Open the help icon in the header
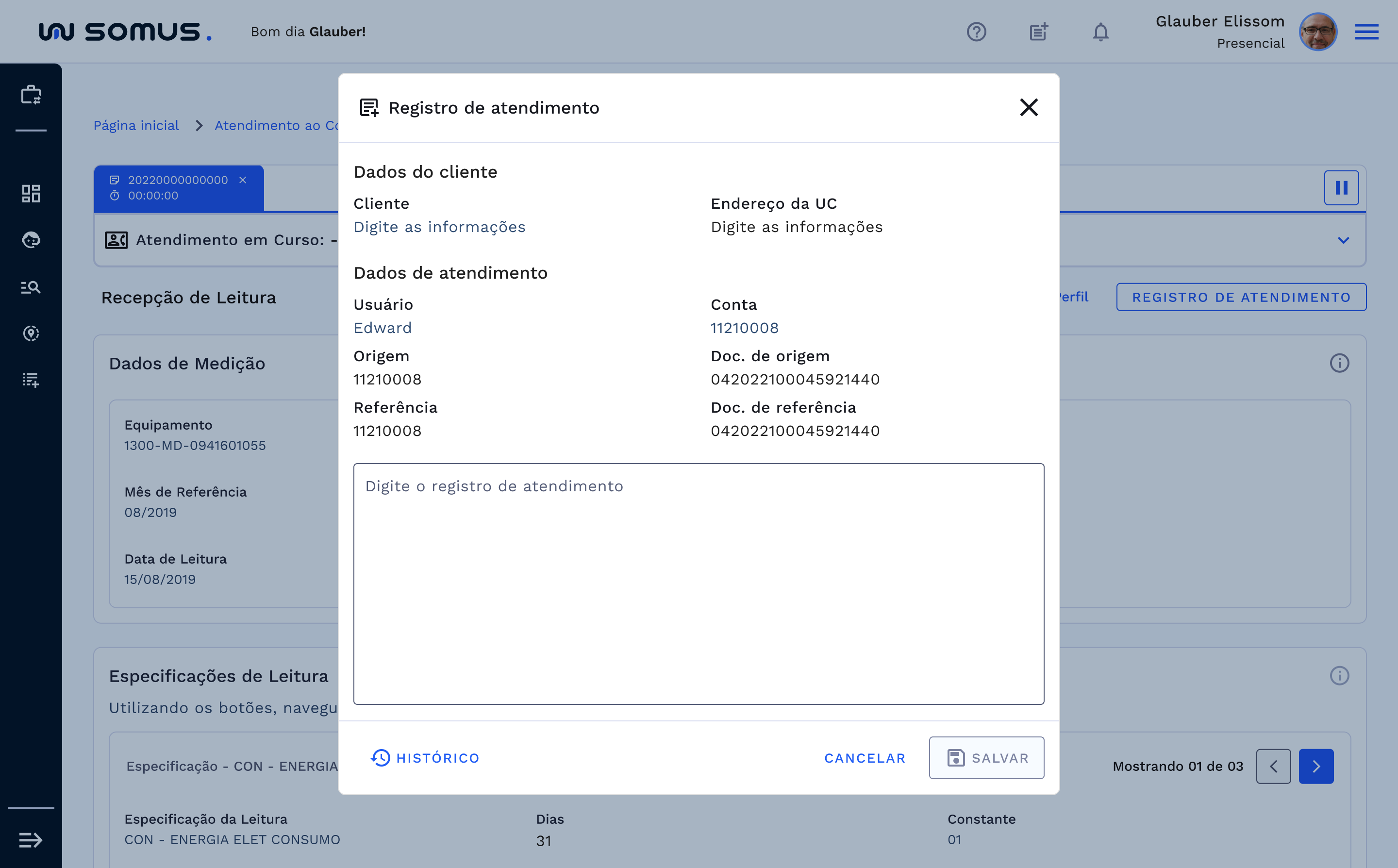1398x868 pixels. [x=977, y=32]
